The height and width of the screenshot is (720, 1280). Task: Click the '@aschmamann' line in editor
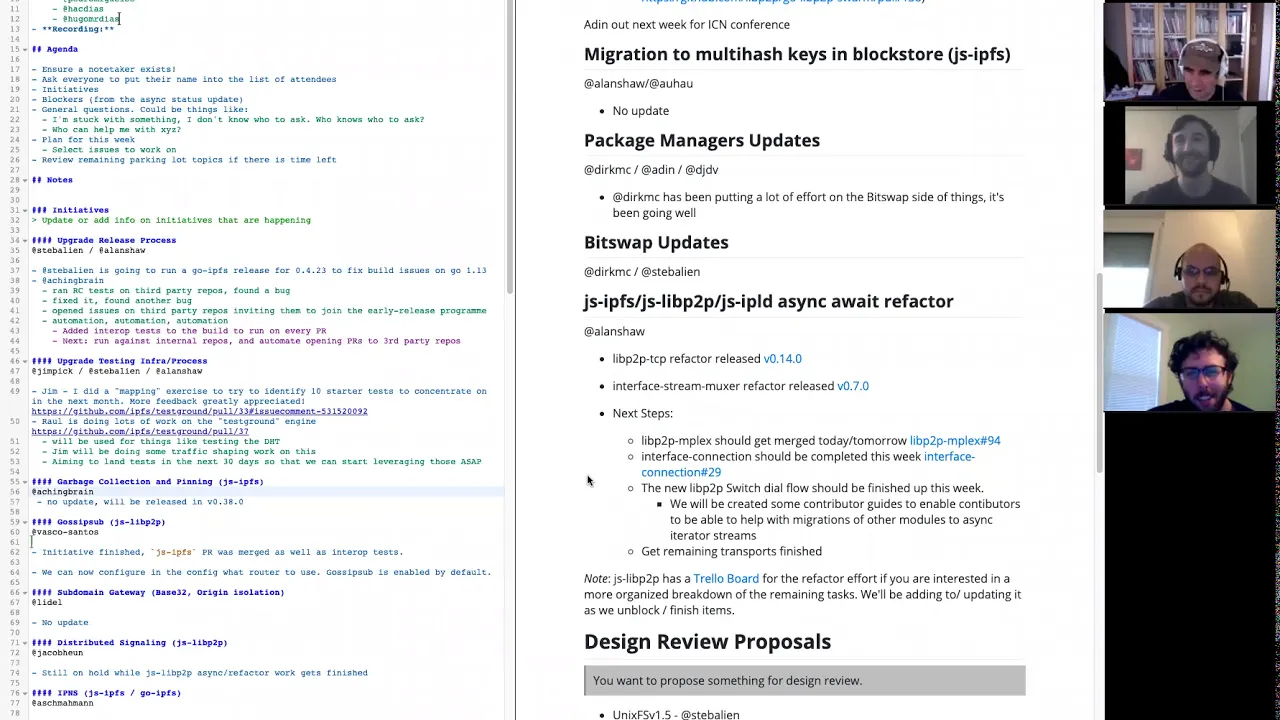click(62, 703)
